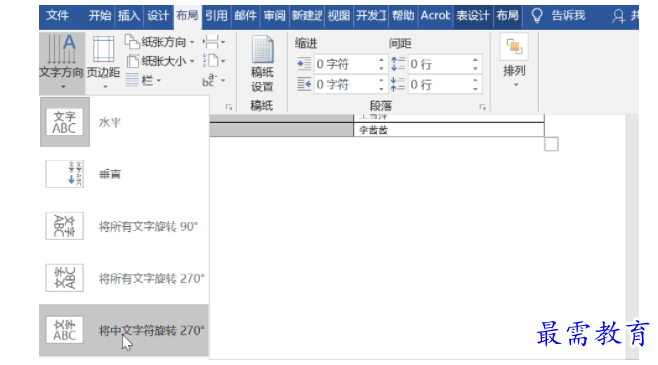Switch to the View (视图) tab

[339, 16]
